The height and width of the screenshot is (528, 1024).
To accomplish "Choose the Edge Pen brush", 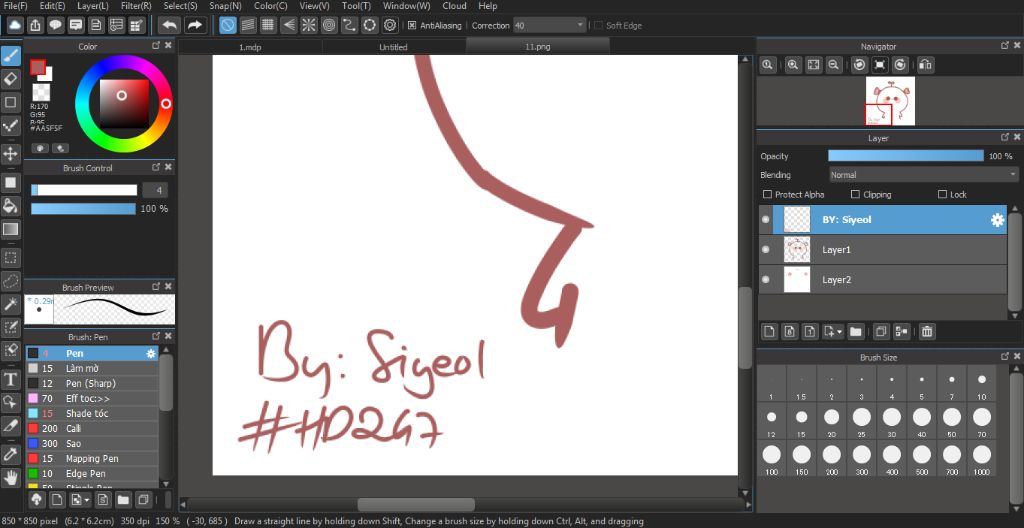I will 92,474.
